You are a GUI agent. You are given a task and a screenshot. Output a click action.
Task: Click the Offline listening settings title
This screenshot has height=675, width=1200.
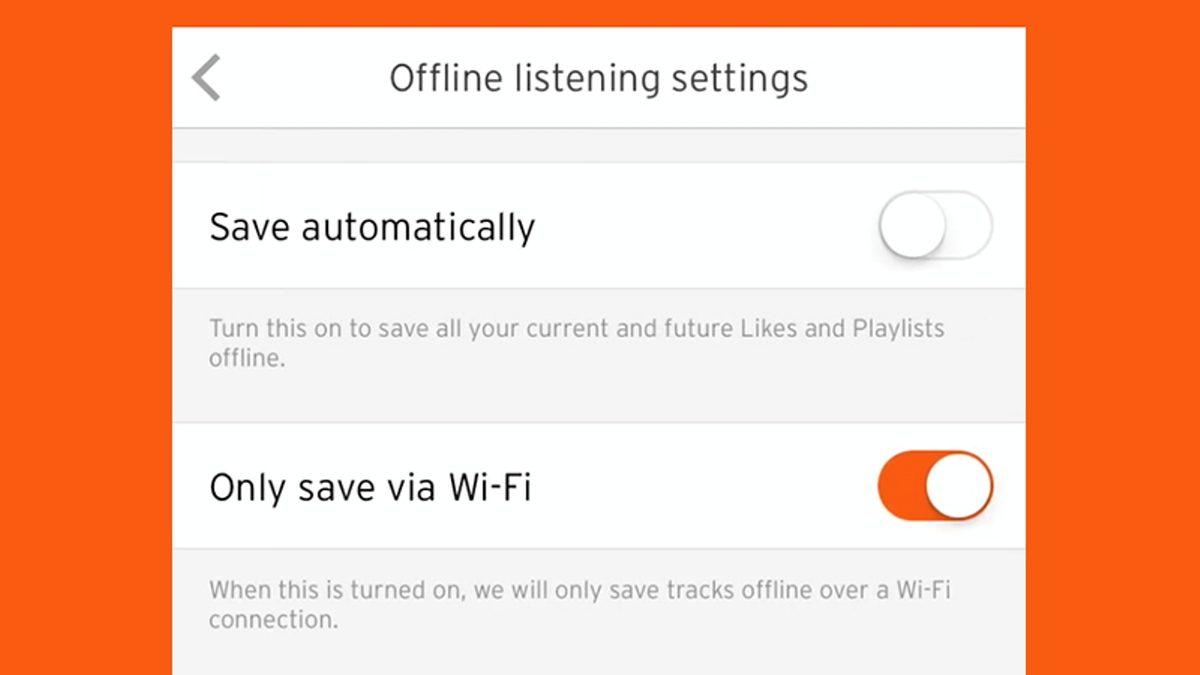598,77
